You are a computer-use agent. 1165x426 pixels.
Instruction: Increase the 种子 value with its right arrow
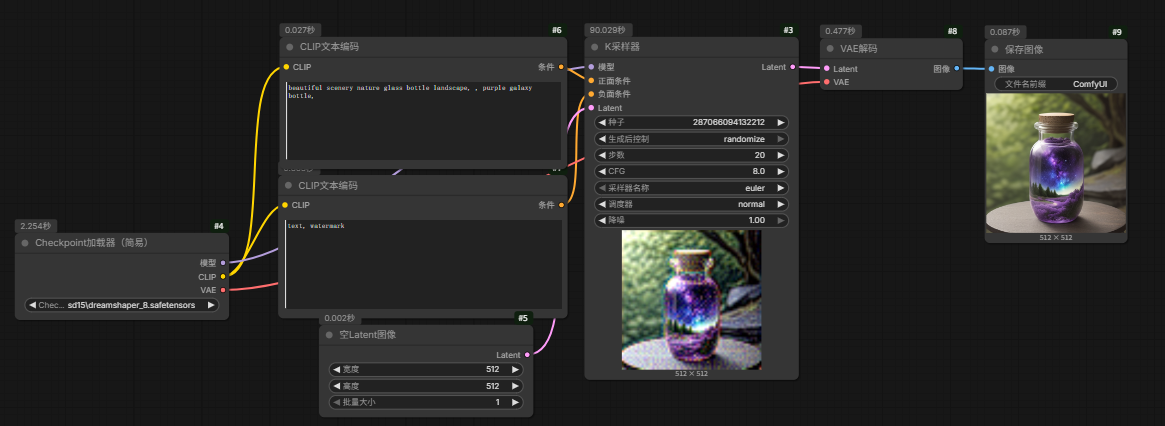[781, 123]
